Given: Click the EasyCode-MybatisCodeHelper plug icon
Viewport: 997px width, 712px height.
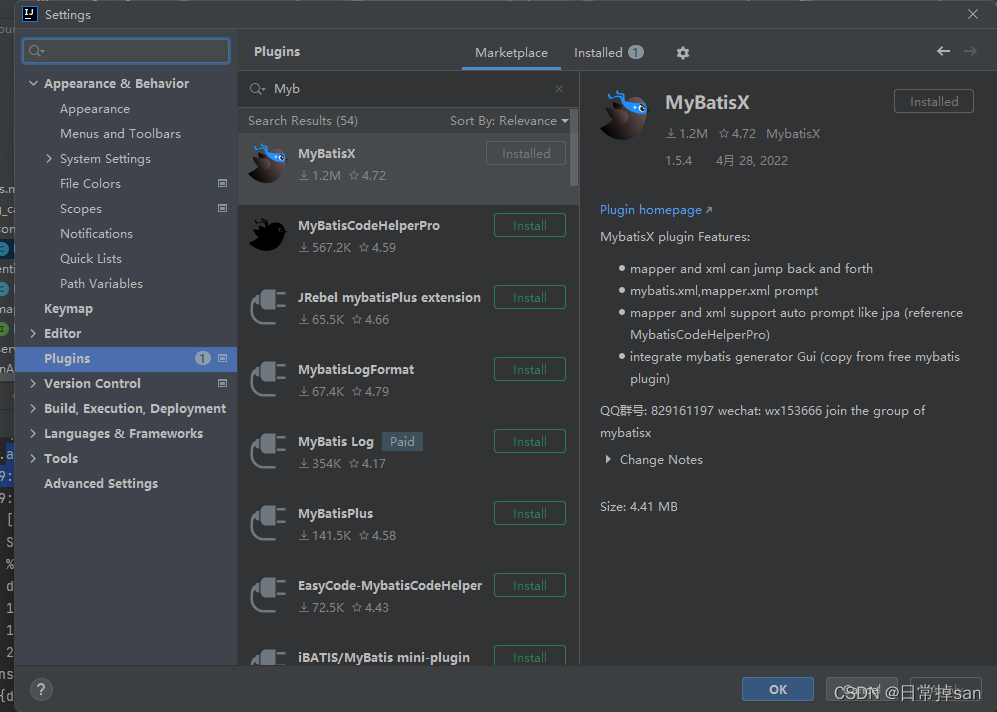Looking at the screenshot, I should tap(268, 594).
